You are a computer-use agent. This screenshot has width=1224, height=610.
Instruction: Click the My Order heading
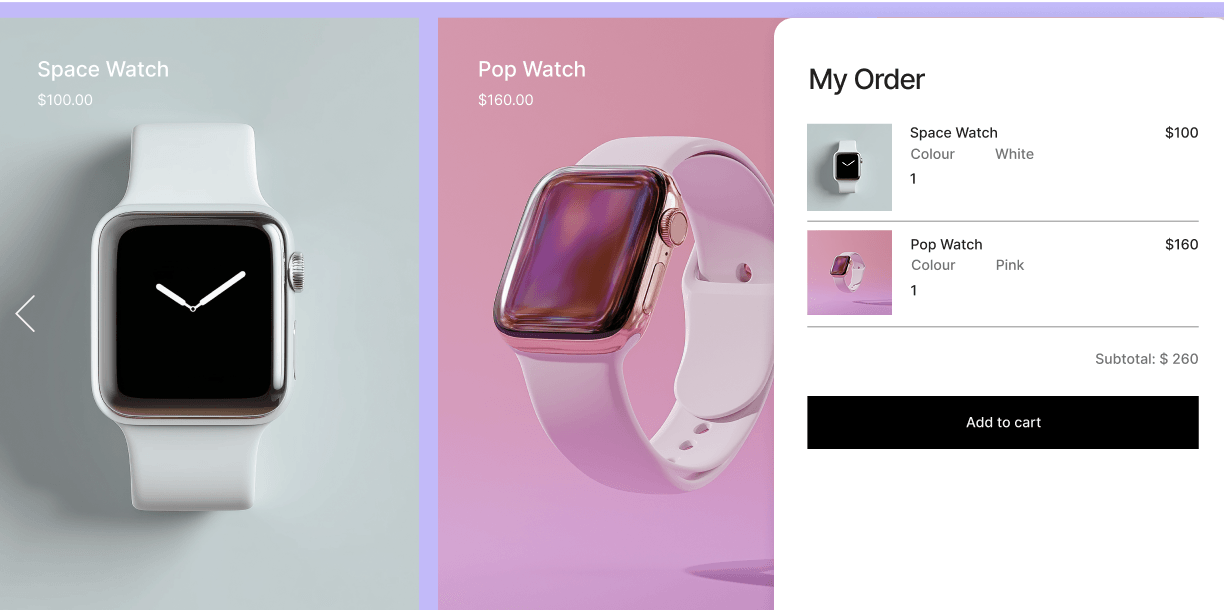(x=866, y=80)
